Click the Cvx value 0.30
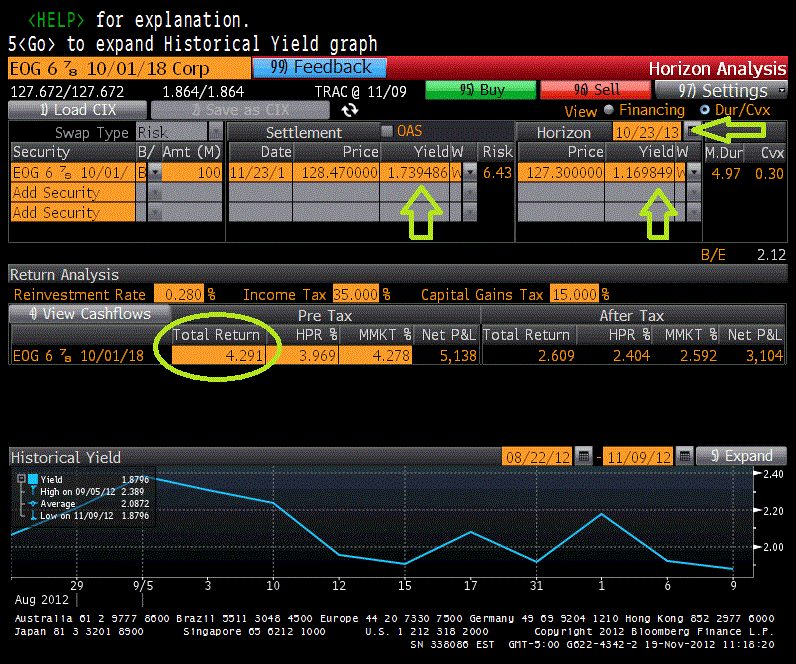Screen dimensions: 796x664 (x=769, y=174)
